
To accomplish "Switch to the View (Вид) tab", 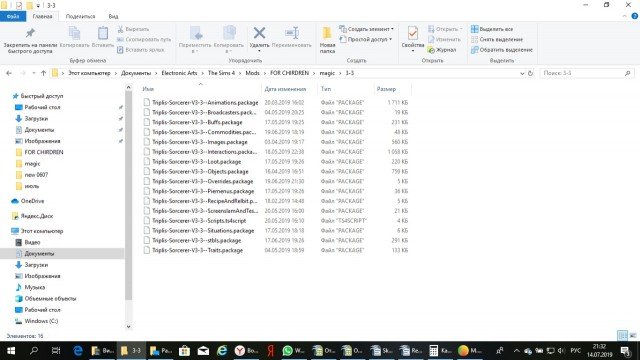I will pos(113,16).
